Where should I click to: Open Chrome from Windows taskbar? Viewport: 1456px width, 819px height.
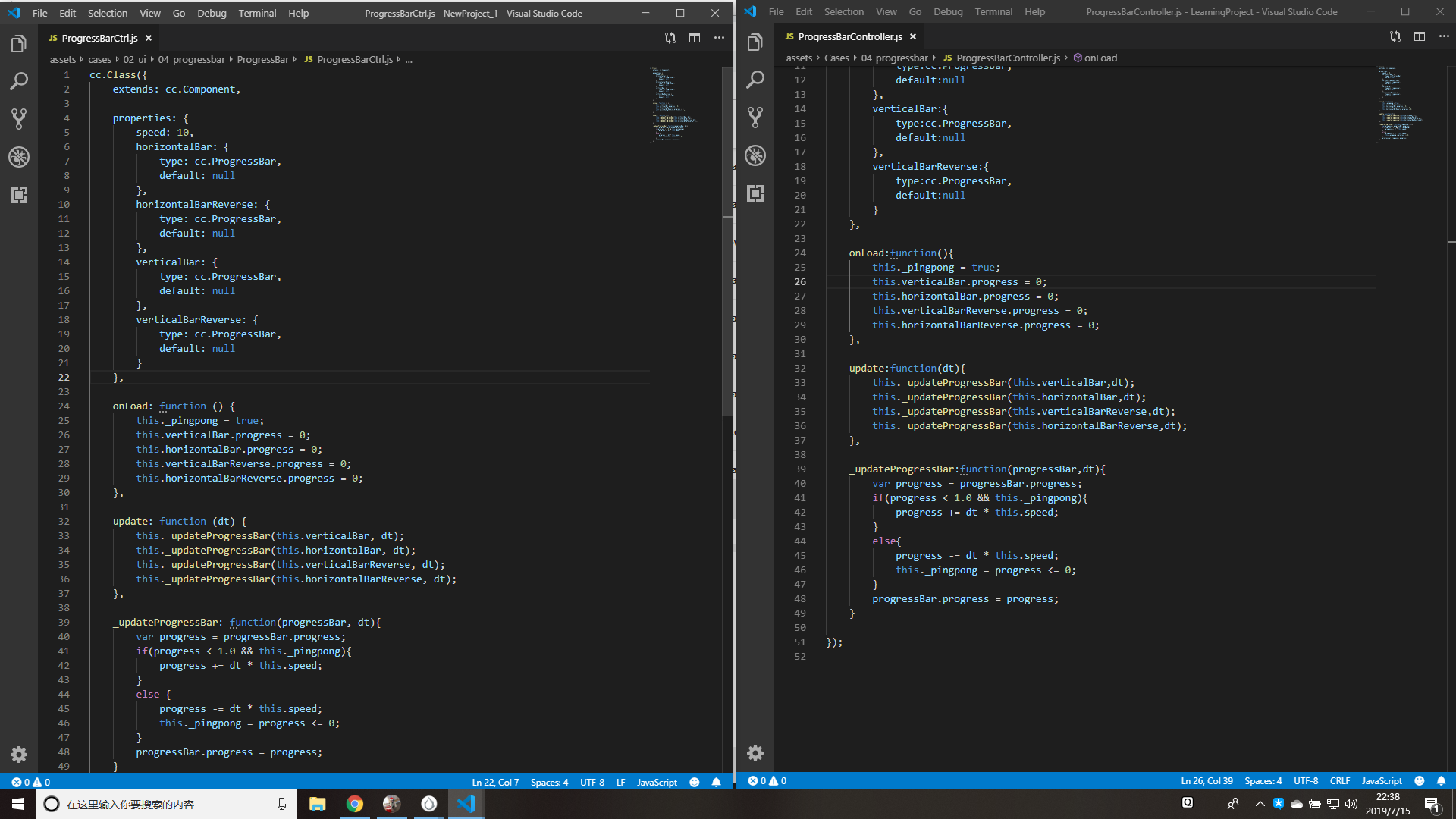pyautogui.click(x=354, y=804)
